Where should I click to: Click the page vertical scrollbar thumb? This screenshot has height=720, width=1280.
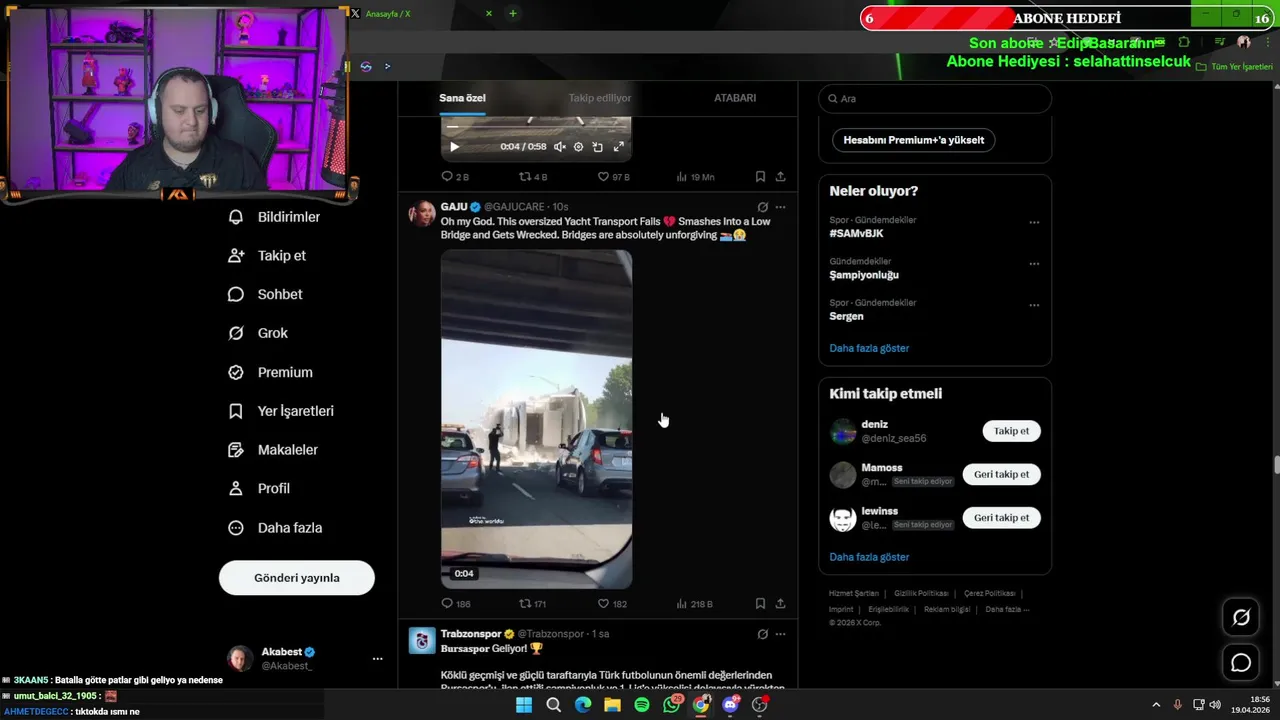click(1276, 465)
